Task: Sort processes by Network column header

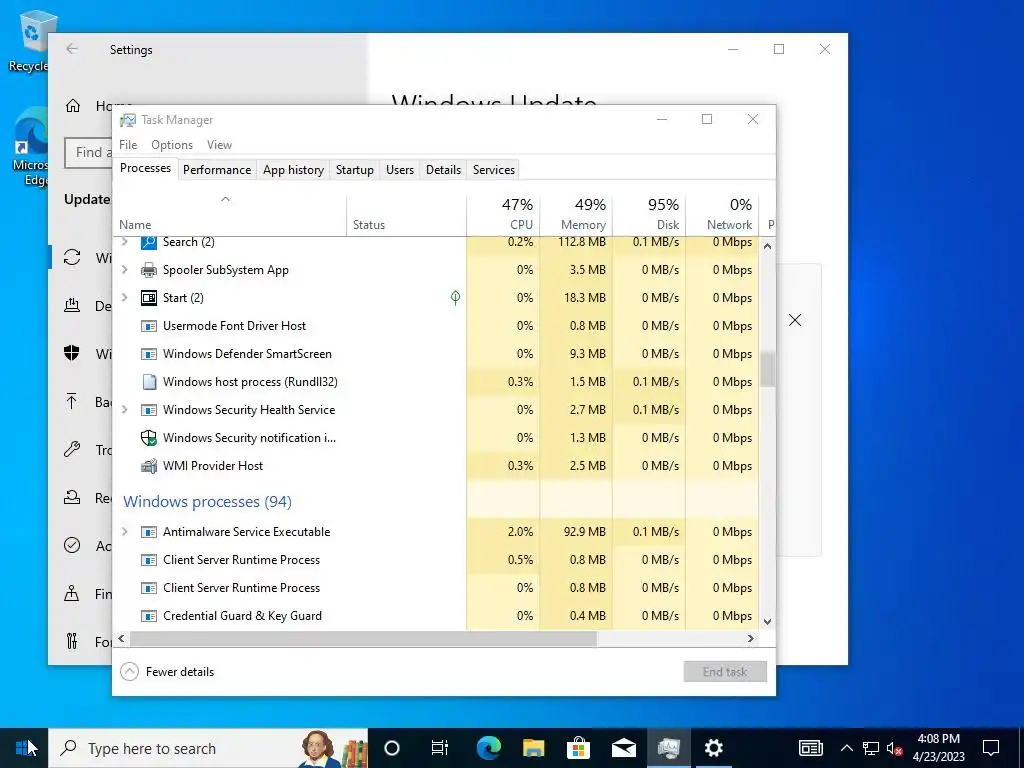Action: click(723, 214)
